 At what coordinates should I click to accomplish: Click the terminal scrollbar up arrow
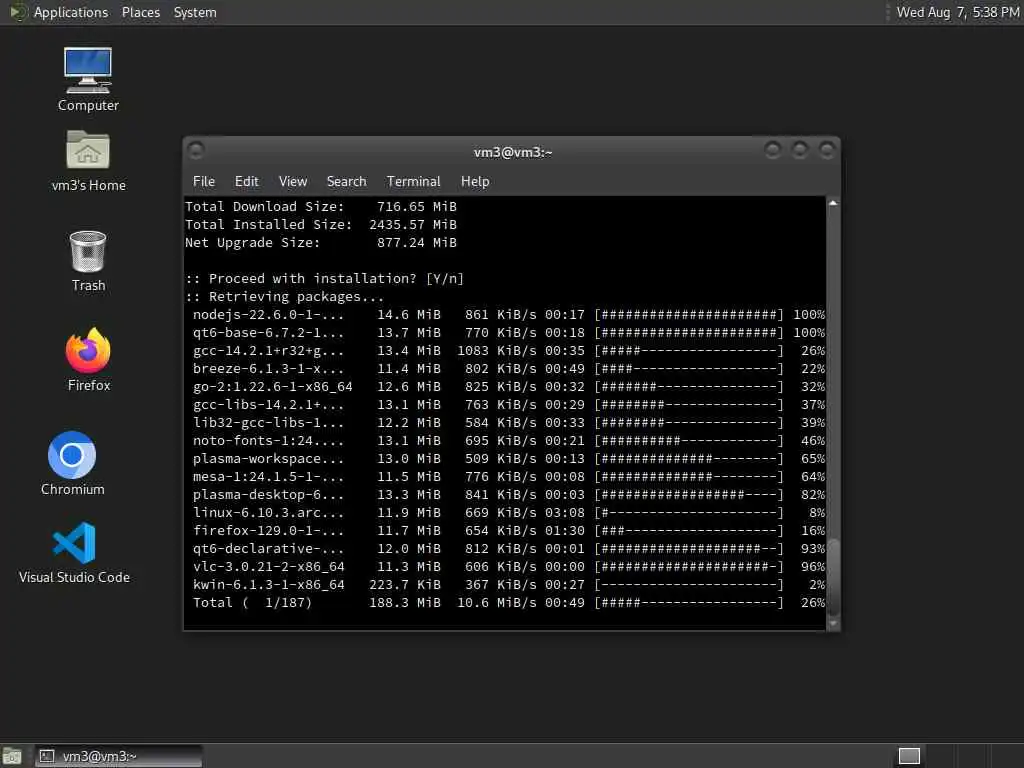833,204
